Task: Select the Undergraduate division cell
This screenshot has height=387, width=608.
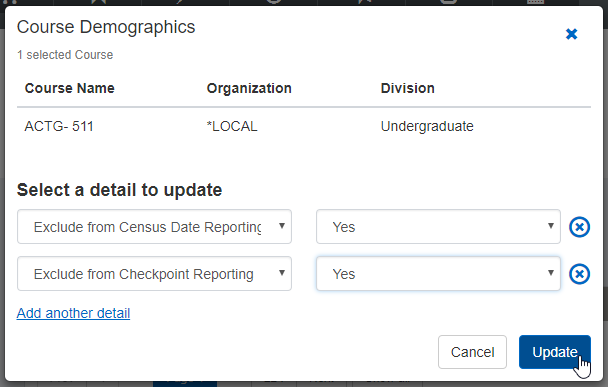Action: [427, 126]
